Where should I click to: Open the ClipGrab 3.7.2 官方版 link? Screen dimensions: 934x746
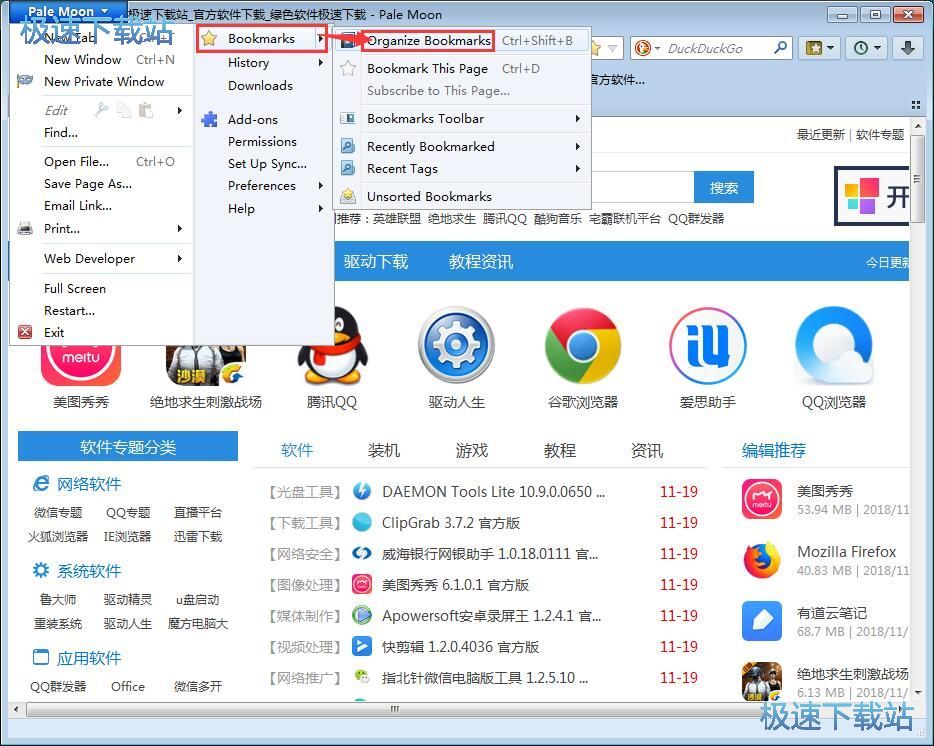tap(450, 523)
